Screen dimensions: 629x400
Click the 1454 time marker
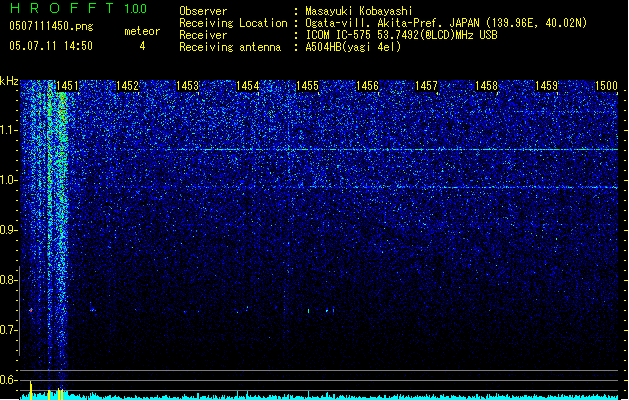248,86
